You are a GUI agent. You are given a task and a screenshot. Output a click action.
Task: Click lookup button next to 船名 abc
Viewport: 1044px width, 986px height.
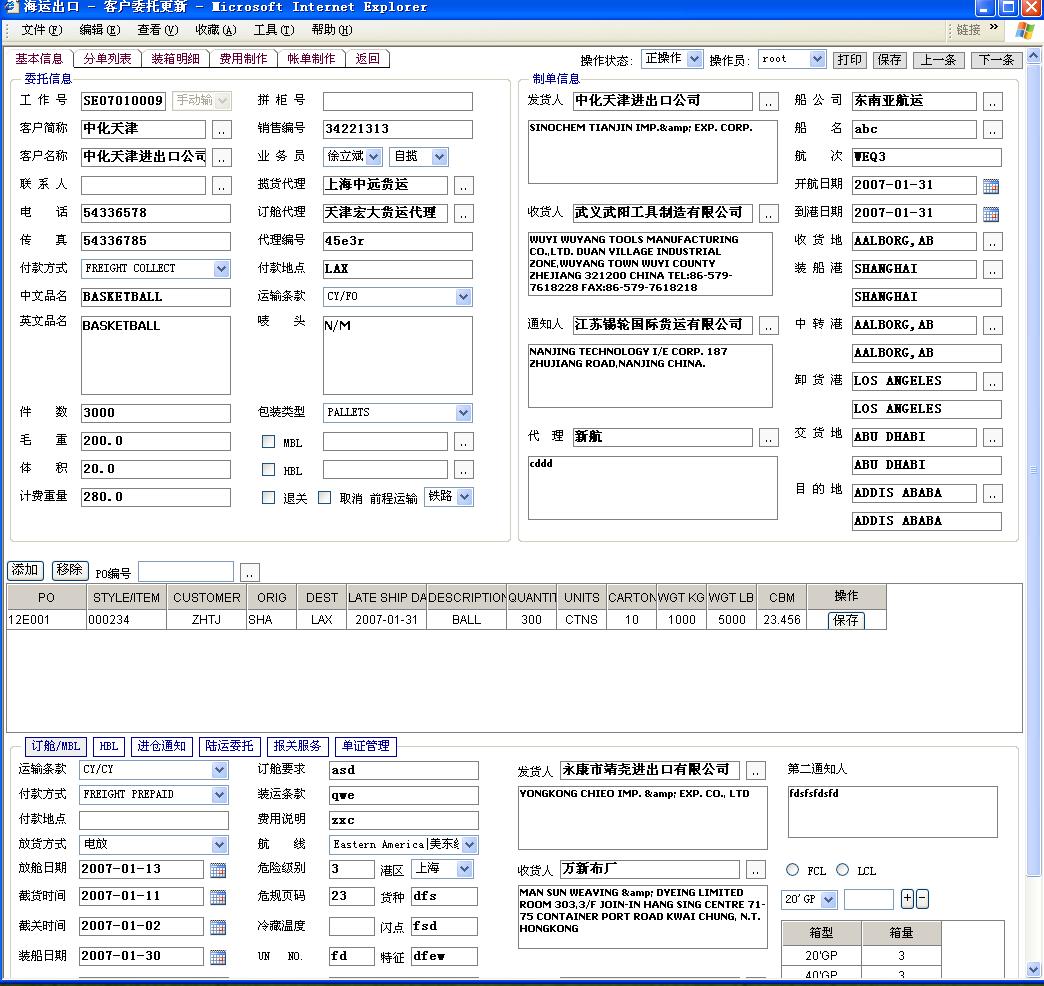(992, 130)
